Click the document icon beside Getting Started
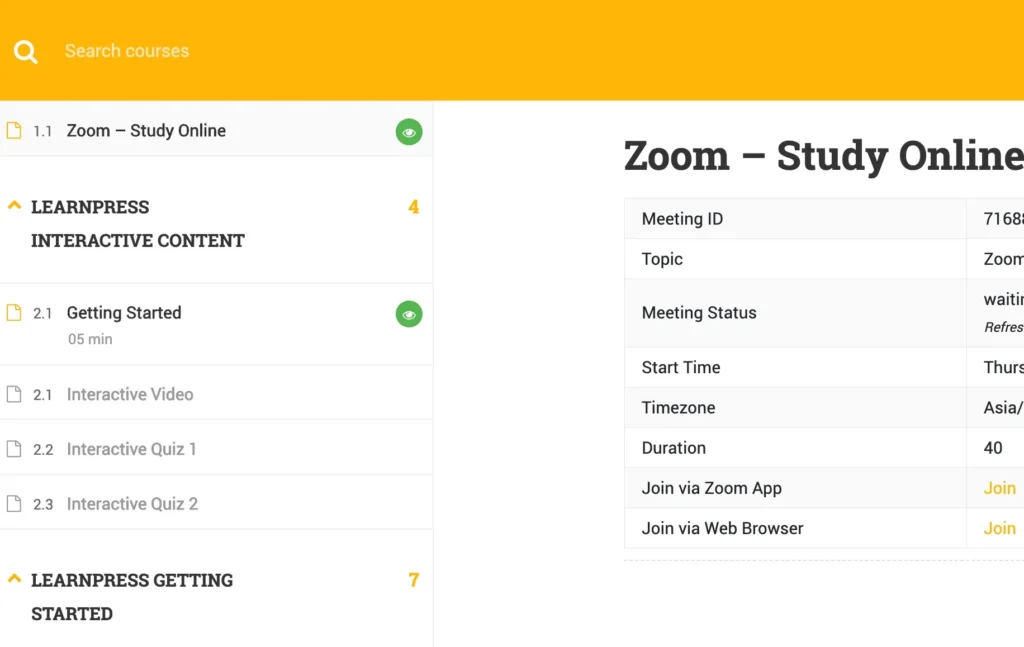 click(x=14, y=313)
